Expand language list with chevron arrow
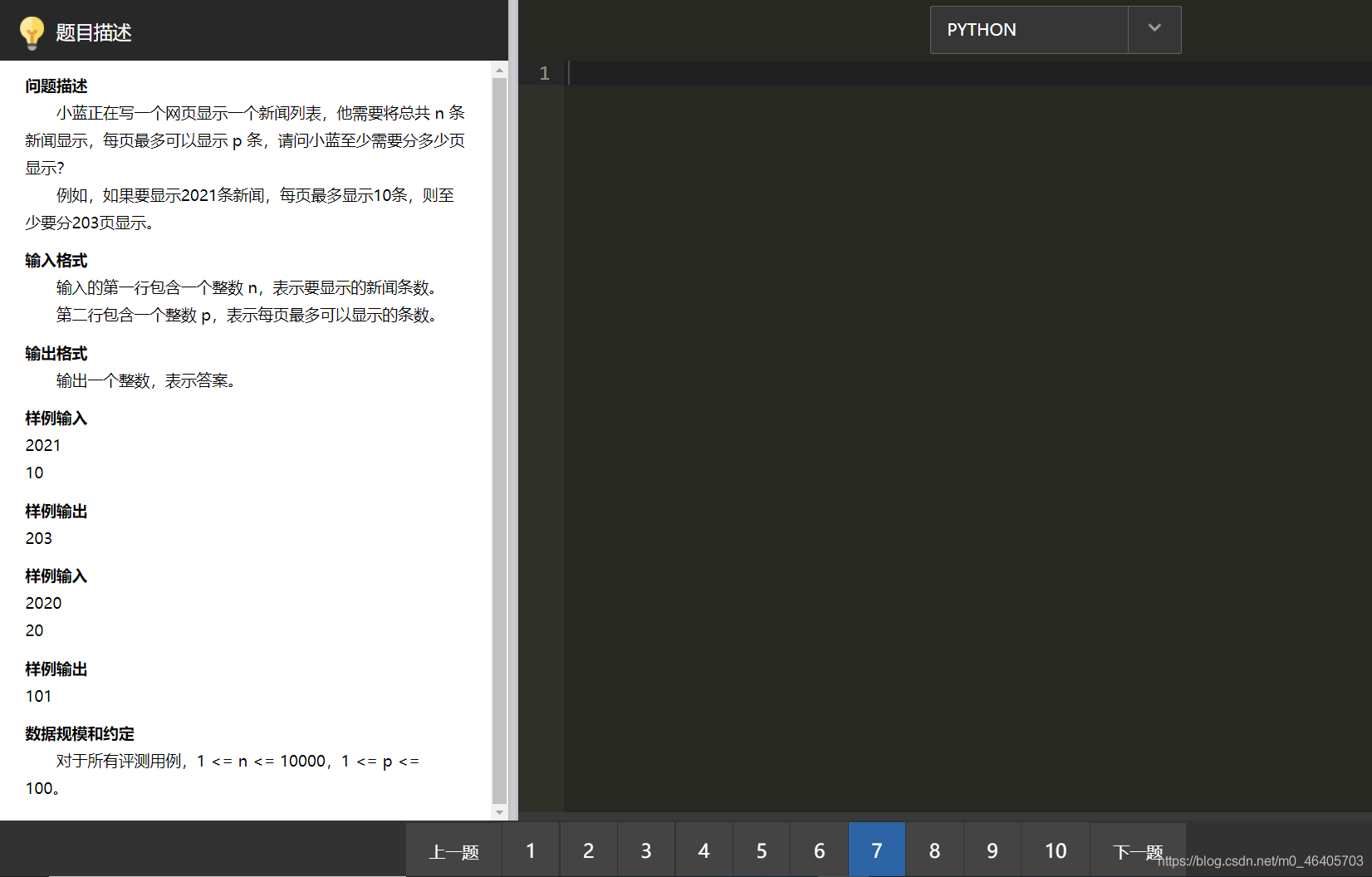Screen dimensions: 1372x877 point(1154,28)
